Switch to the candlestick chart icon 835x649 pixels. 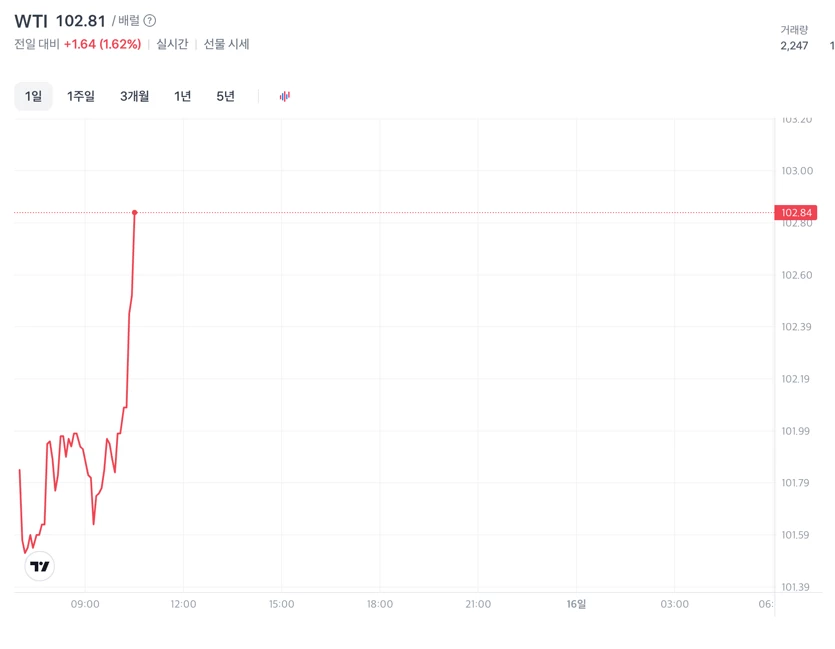(x=285, y=96)
